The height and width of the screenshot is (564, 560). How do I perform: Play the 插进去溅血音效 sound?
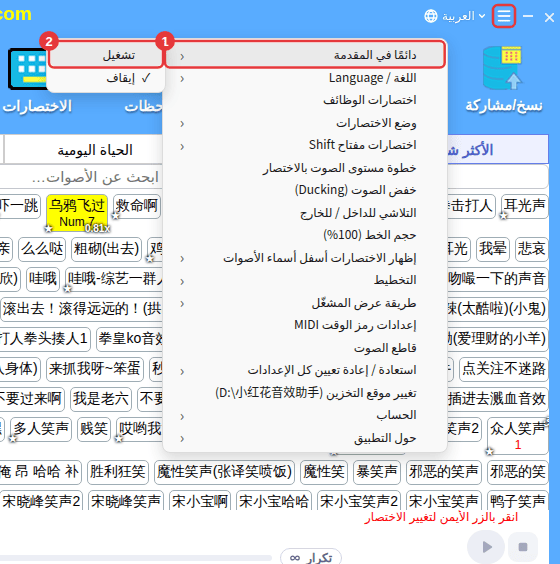(x=497, y=399)
